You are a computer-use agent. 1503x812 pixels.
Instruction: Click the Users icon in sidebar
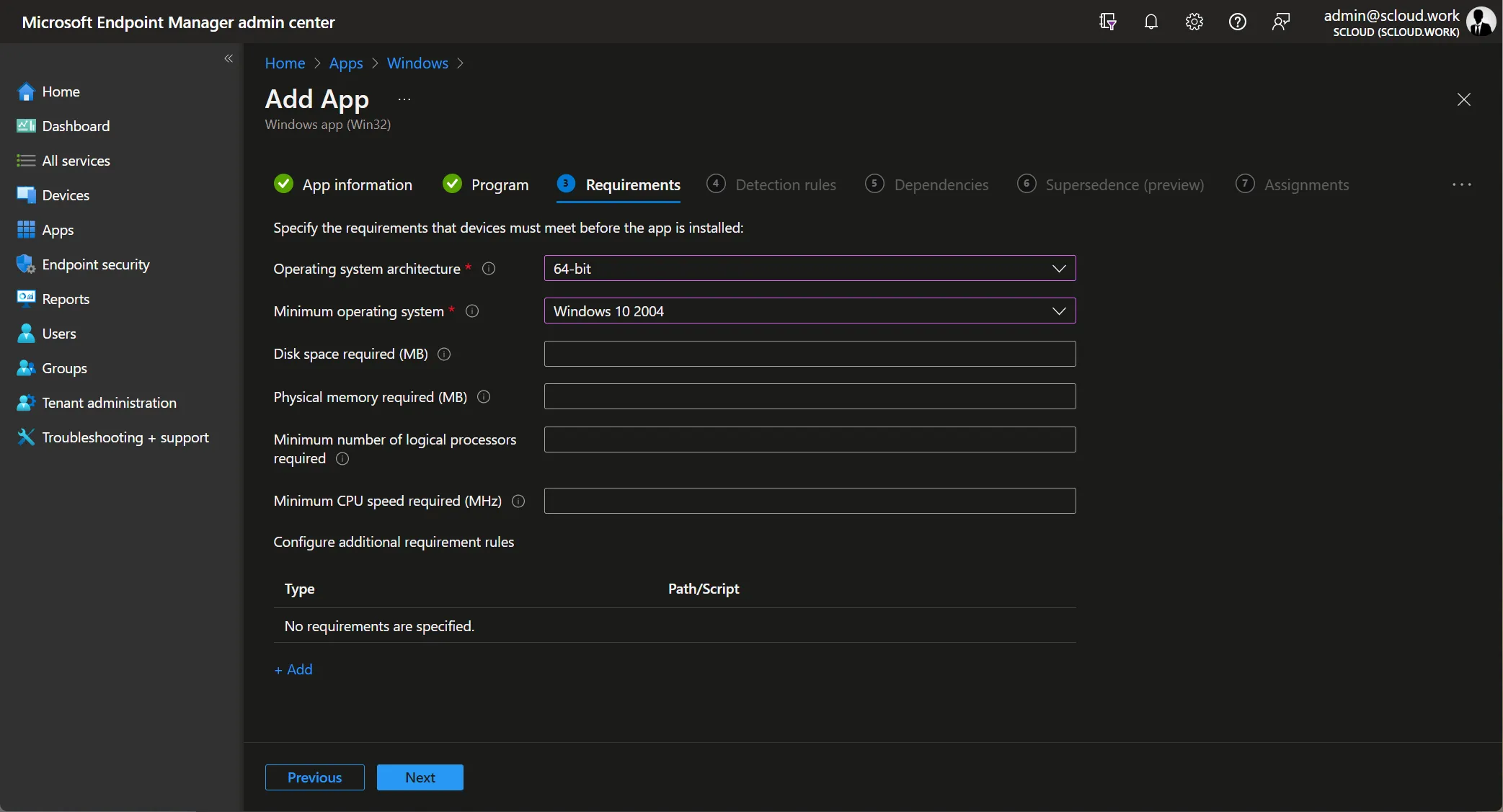pos(26,334)
